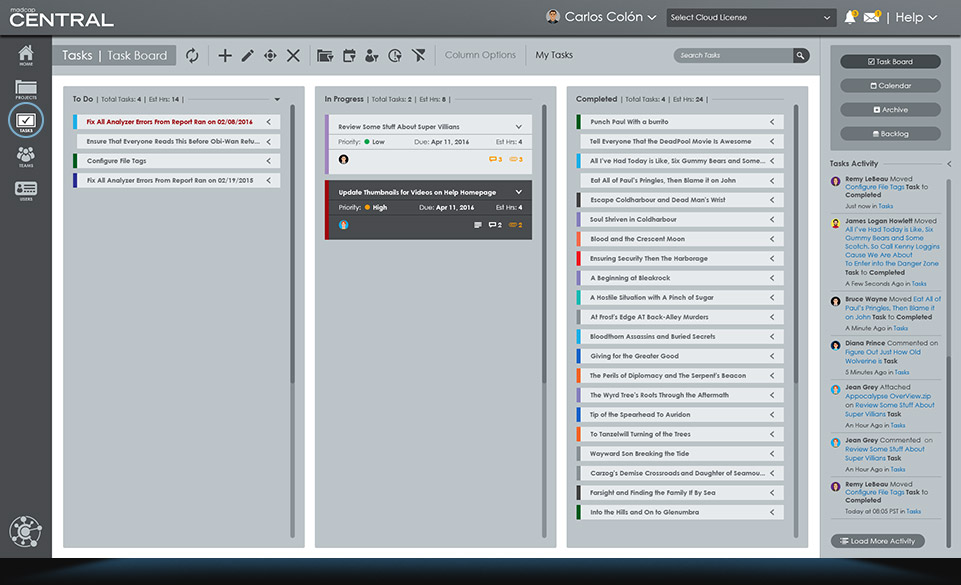Viewport: 961px width, 585px height.
Task: Open the My Tasks view
Action: pos(554,56)
